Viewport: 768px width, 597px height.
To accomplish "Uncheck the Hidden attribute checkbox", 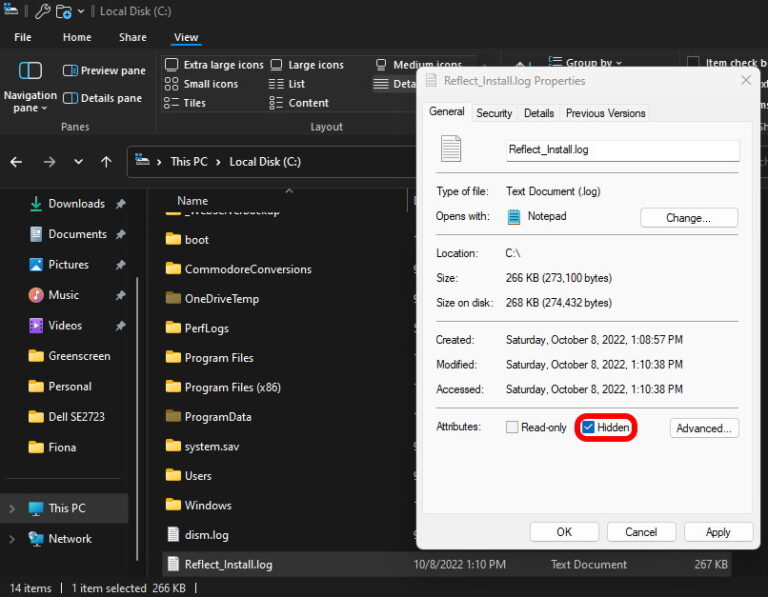I will [589, 428].
